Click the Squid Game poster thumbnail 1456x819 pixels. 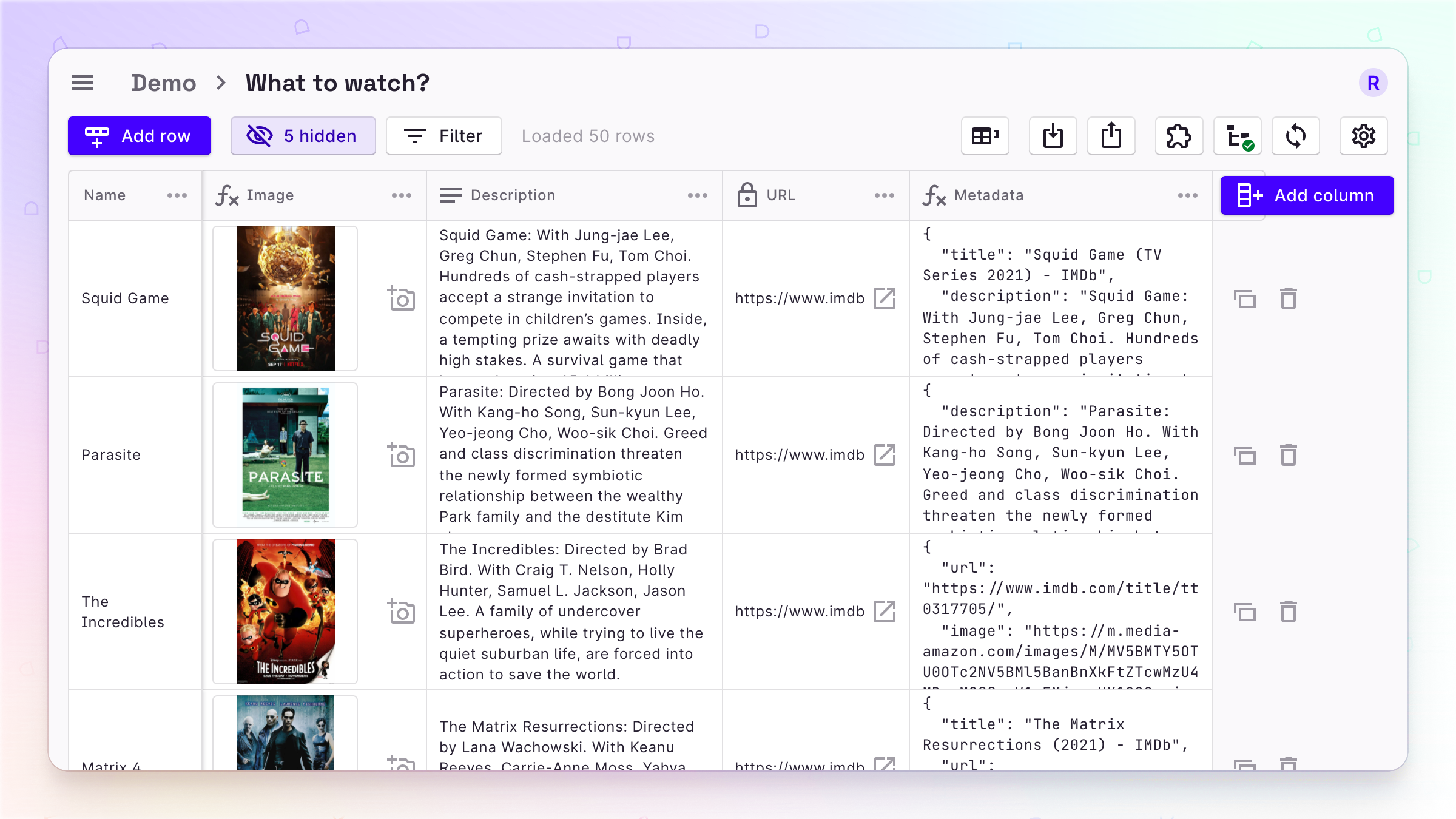(x=285, y=298)
